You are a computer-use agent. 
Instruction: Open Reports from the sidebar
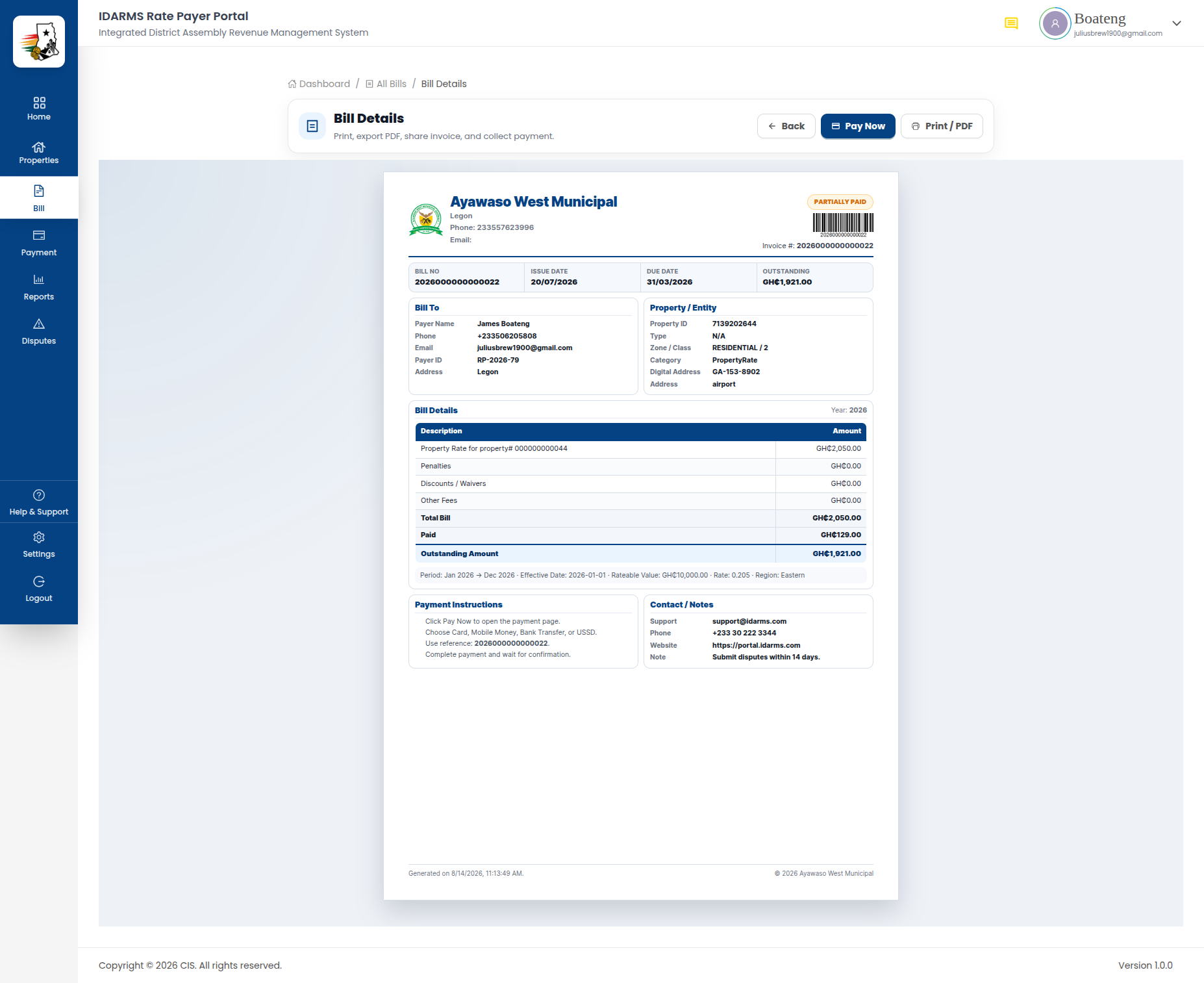click(39, 287)
